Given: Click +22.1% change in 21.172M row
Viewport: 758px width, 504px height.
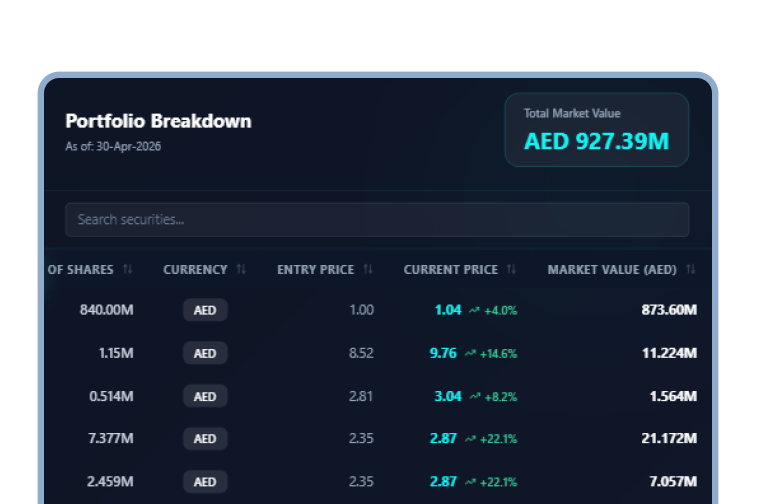Looking at the screenshot, I should [498, 439].
